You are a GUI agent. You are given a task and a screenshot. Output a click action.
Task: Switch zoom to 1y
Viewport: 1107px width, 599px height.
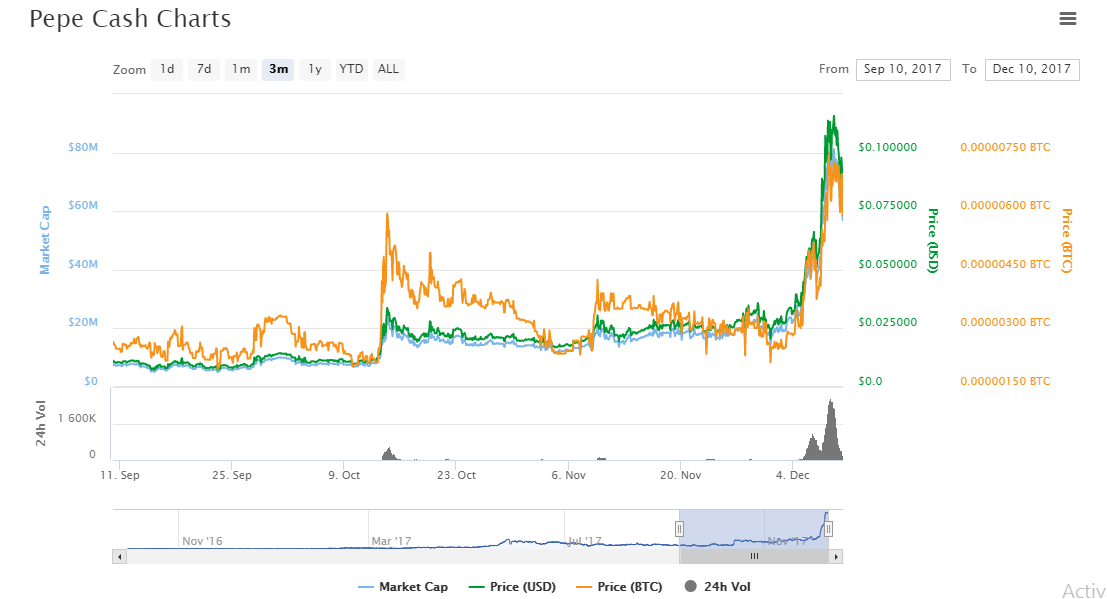point(314,69)
